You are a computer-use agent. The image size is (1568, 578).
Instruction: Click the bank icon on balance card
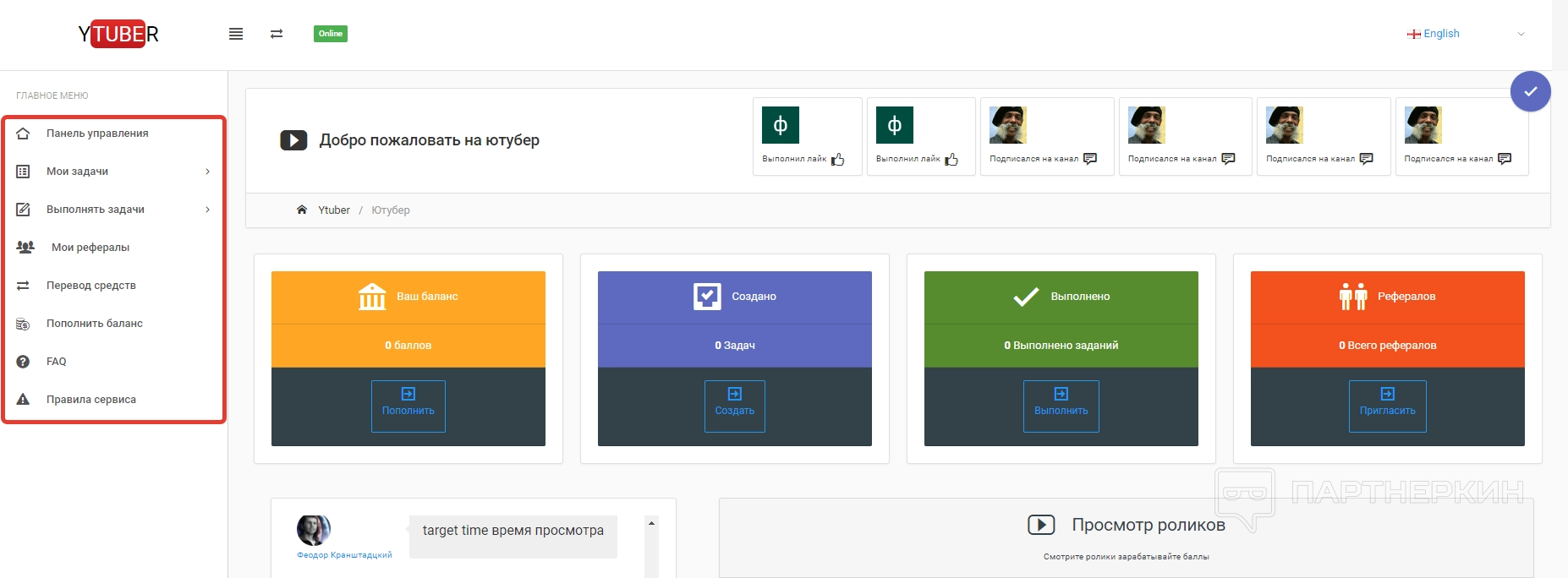[x=372, y=297]
